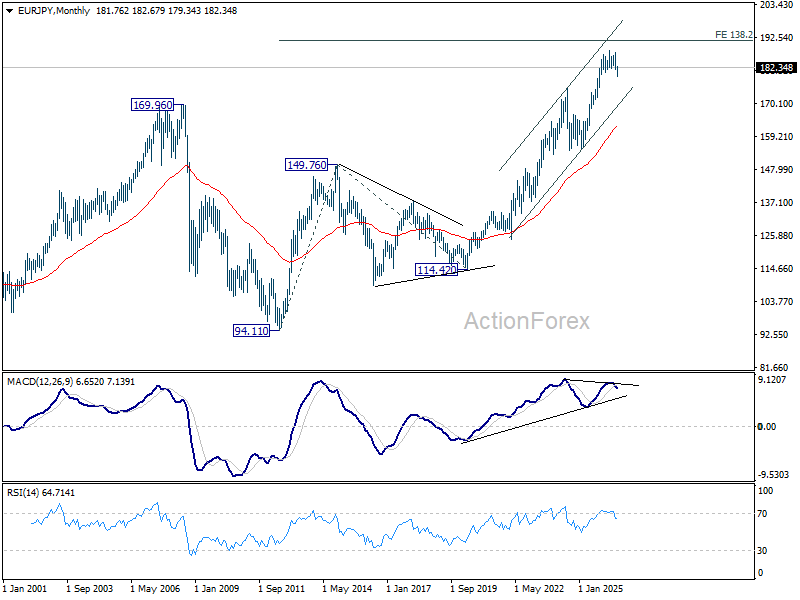Viewport: 800px width, 600px height.
Task: Click the 1 Jan 2001 date marker
Action: [x=25, y=589]
